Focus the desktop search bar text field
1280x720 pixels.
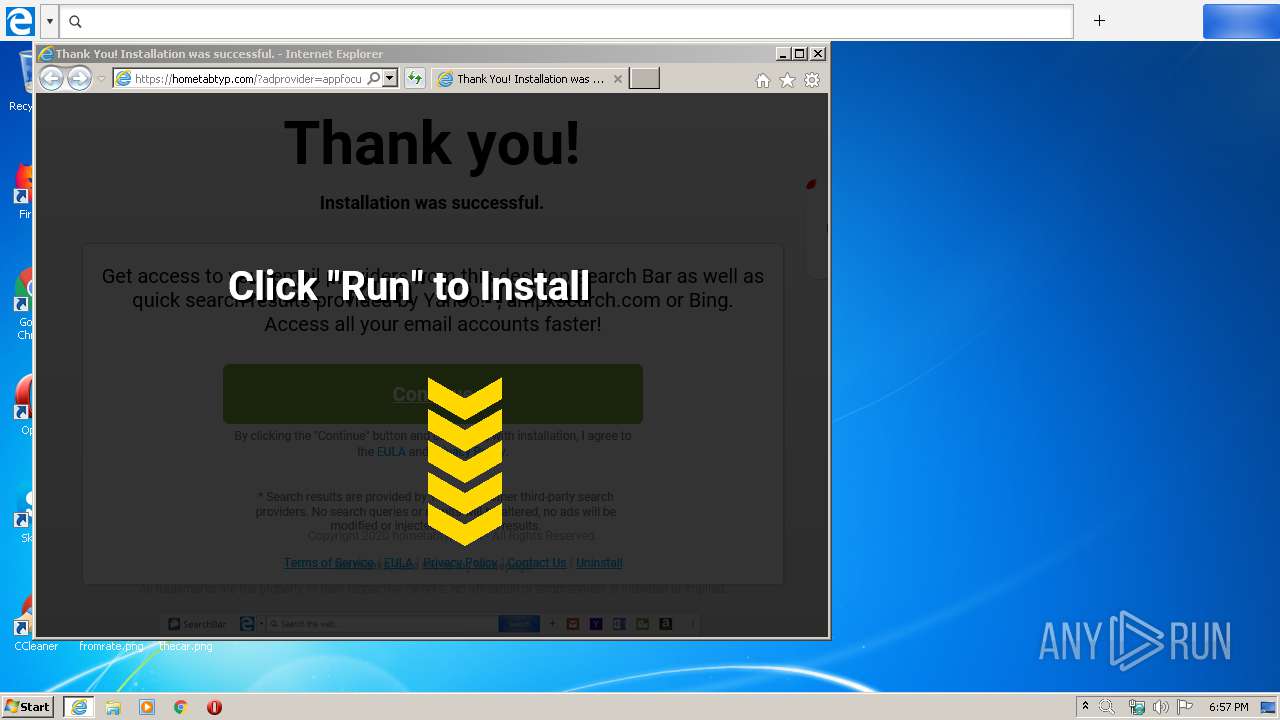566,21
